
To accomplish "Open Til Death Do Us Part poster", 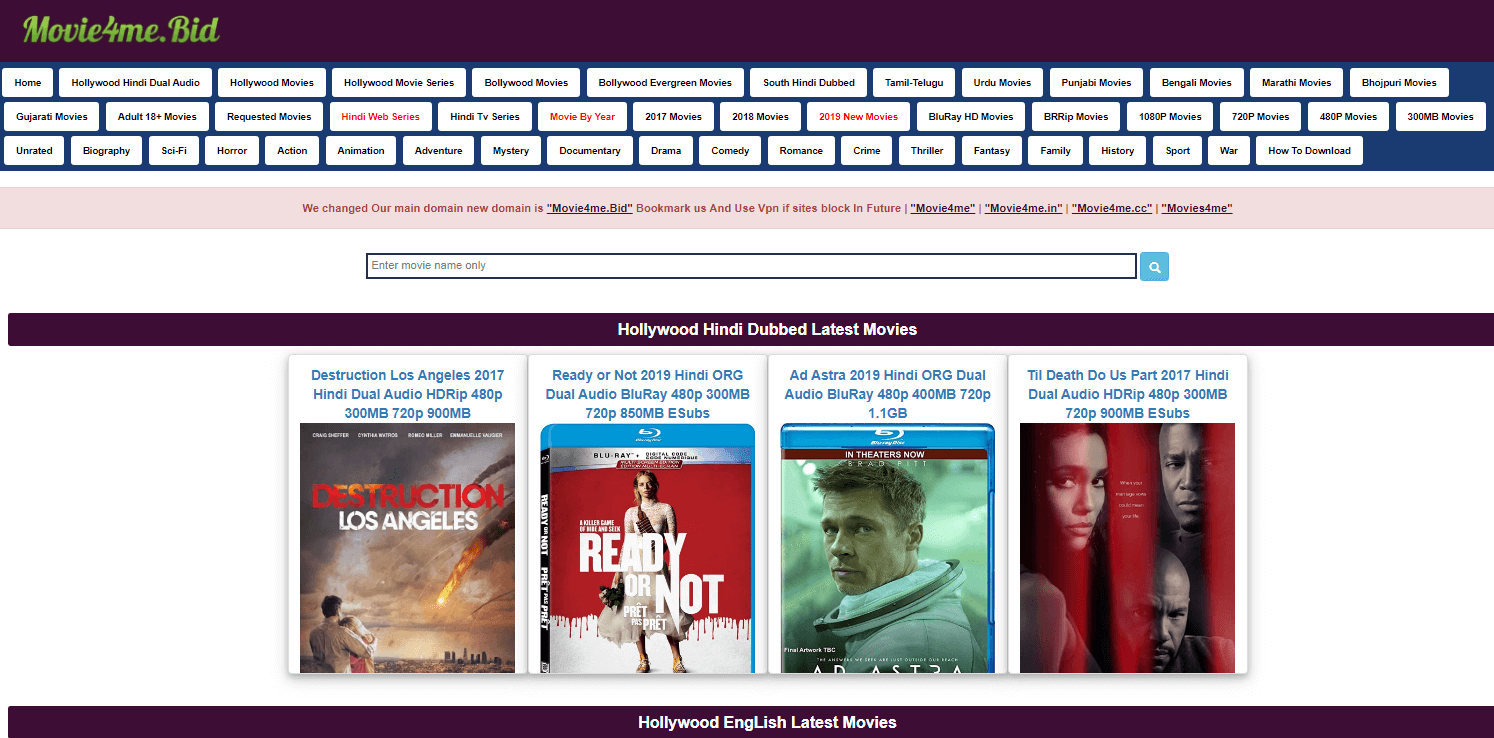I will pyautogui.click(x=1127, y=548).
